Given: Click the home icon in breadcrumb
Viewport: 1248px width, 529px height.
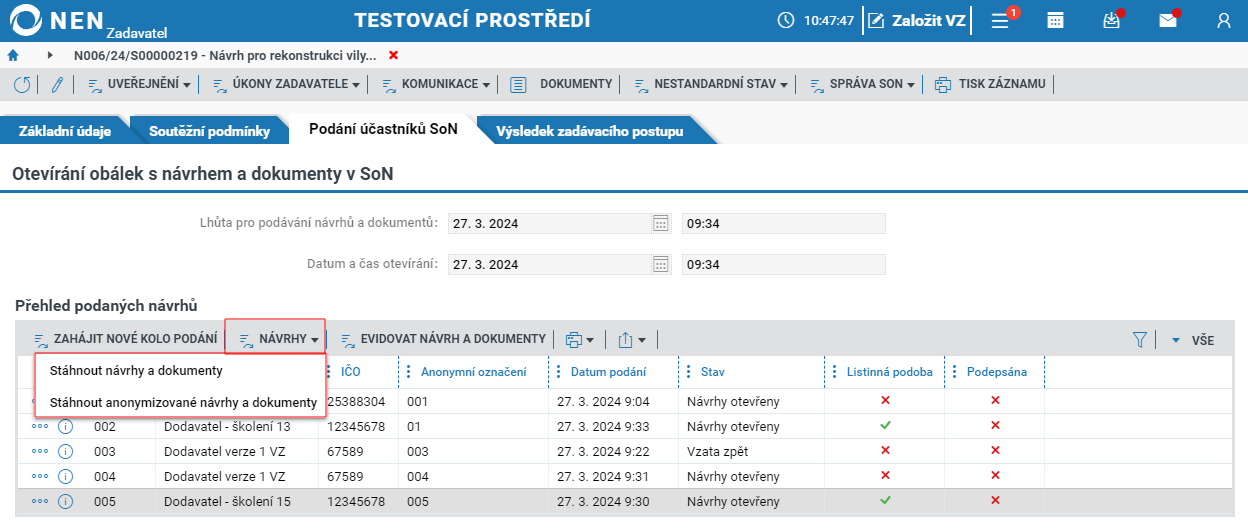Looking at the screenshot, I should 13,55.
